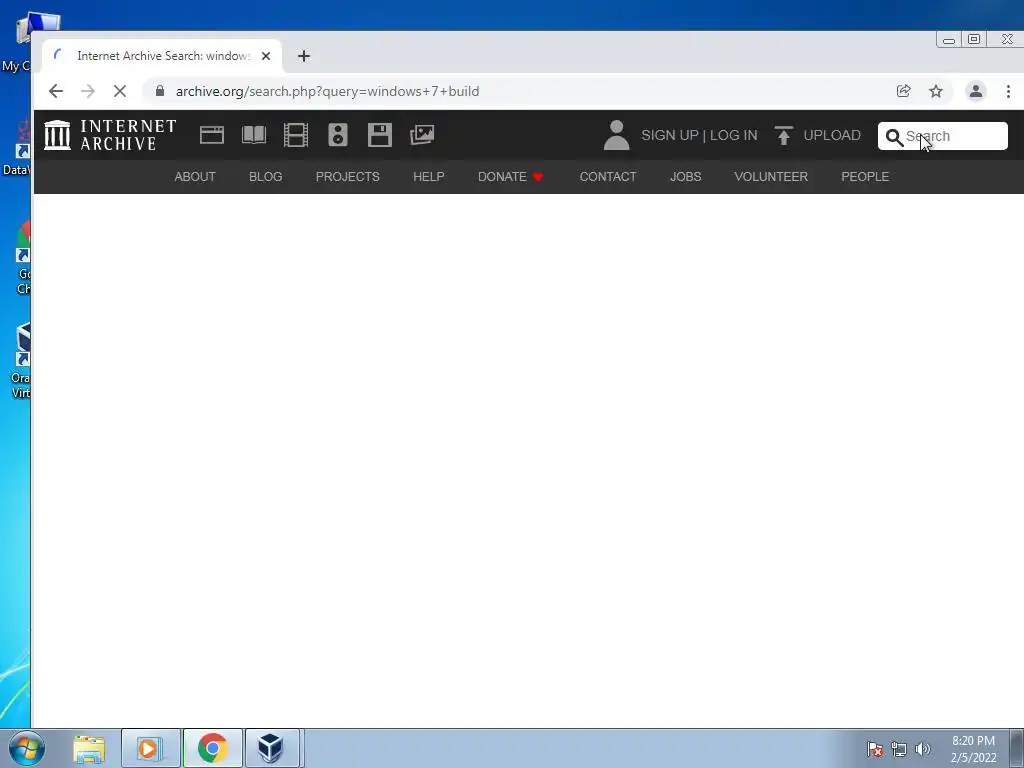Click the SIGN UP link
This screenshot has height=768, width=1024.
point(669,135)
